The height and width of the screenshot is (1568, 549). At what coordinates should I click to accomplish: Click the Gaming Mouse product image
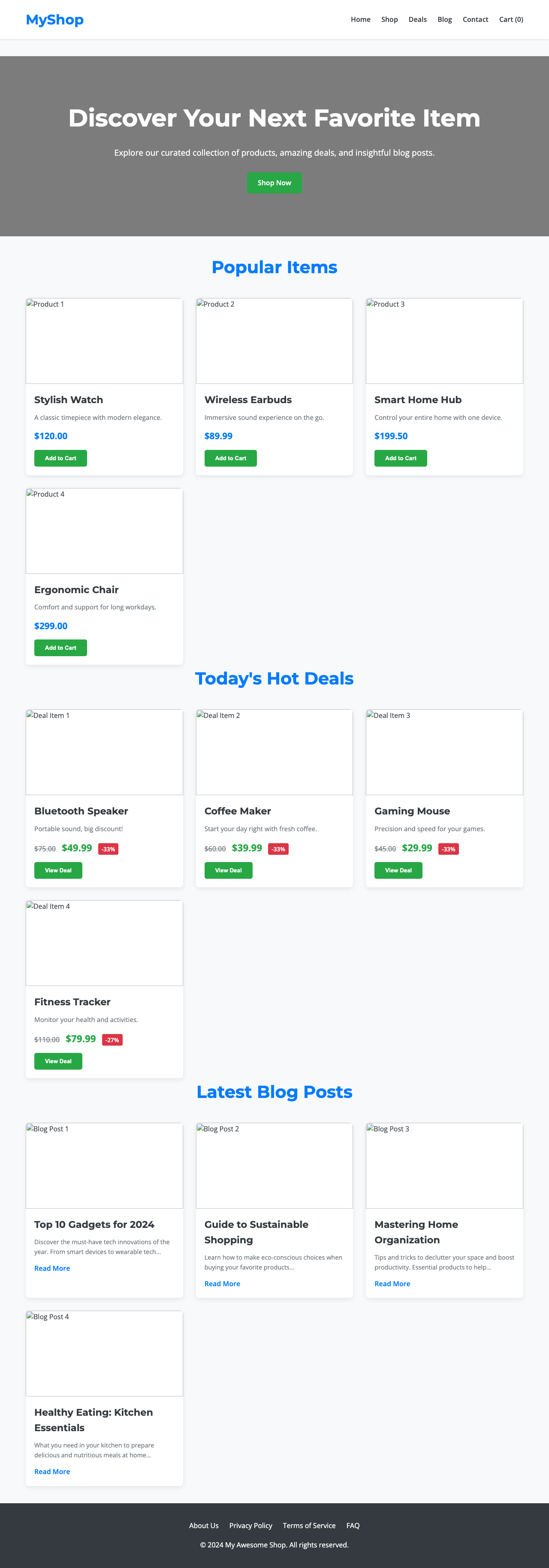pyautogui.click(x=444, y=752)
